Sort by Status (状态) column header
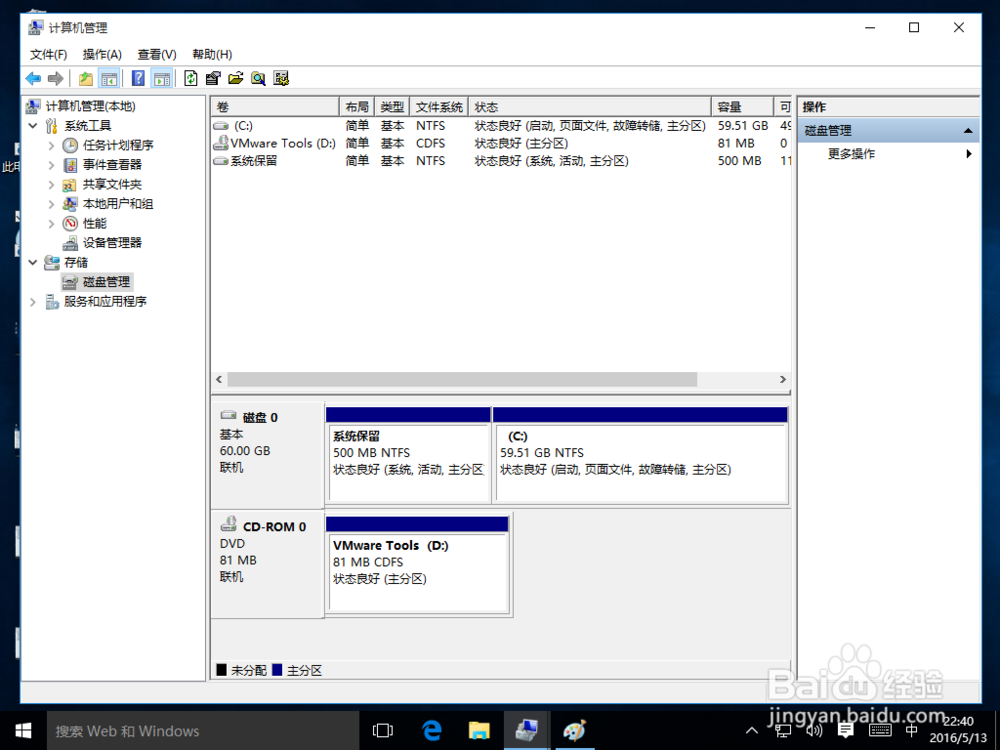Viewport: 1000px width, 750px height. (590, 107)
